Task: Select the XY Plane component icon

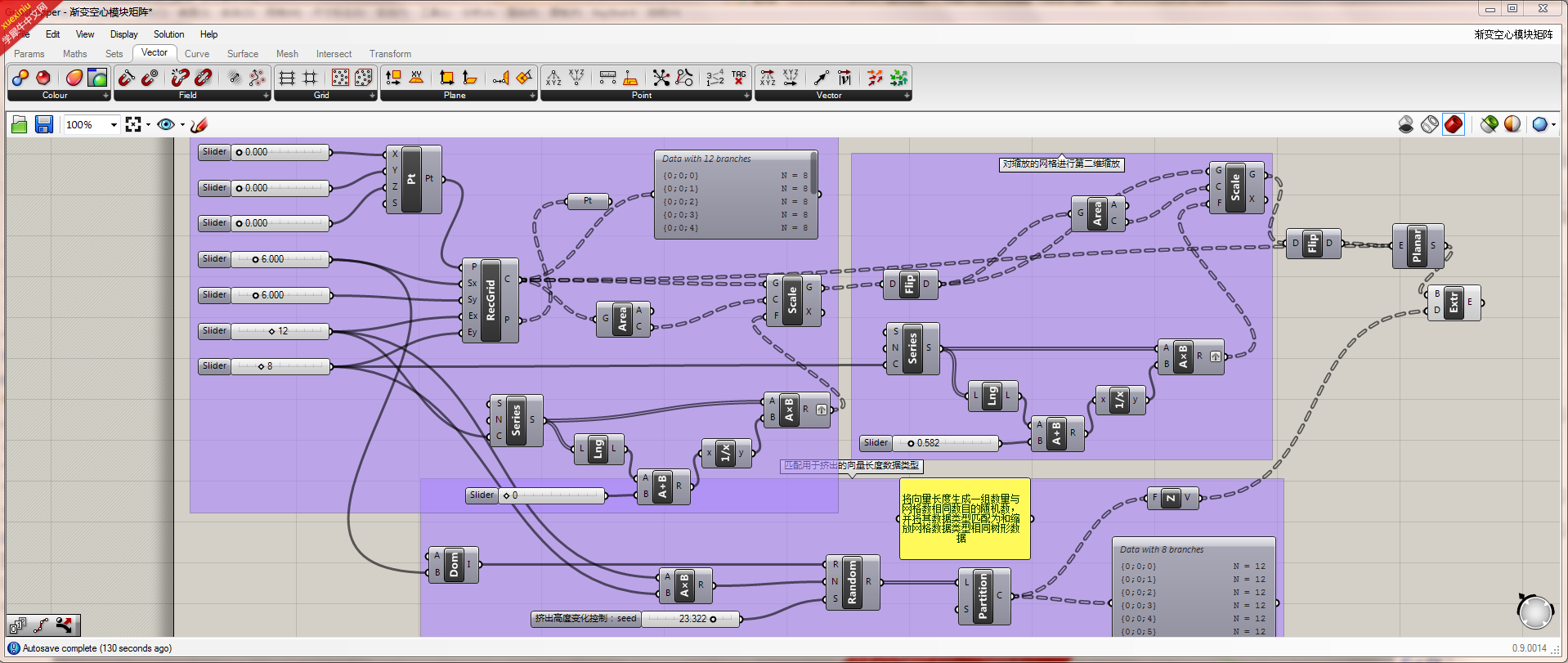Action: (x=416, y=78)
